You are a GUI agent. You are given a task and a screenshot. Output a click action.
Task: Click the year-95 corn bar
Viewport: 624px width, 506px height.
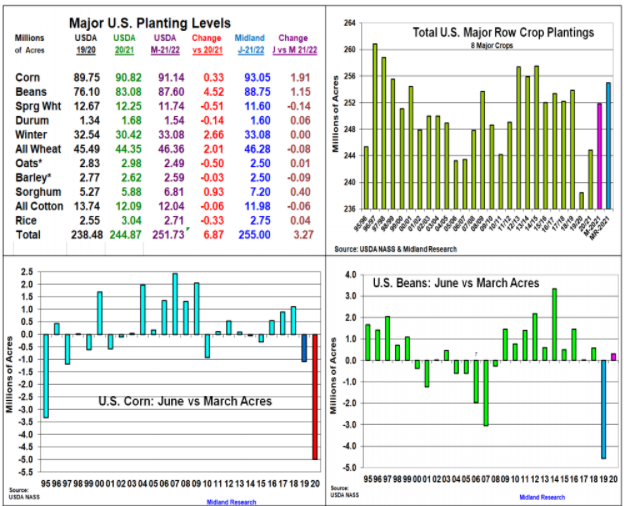click(46, 376)
